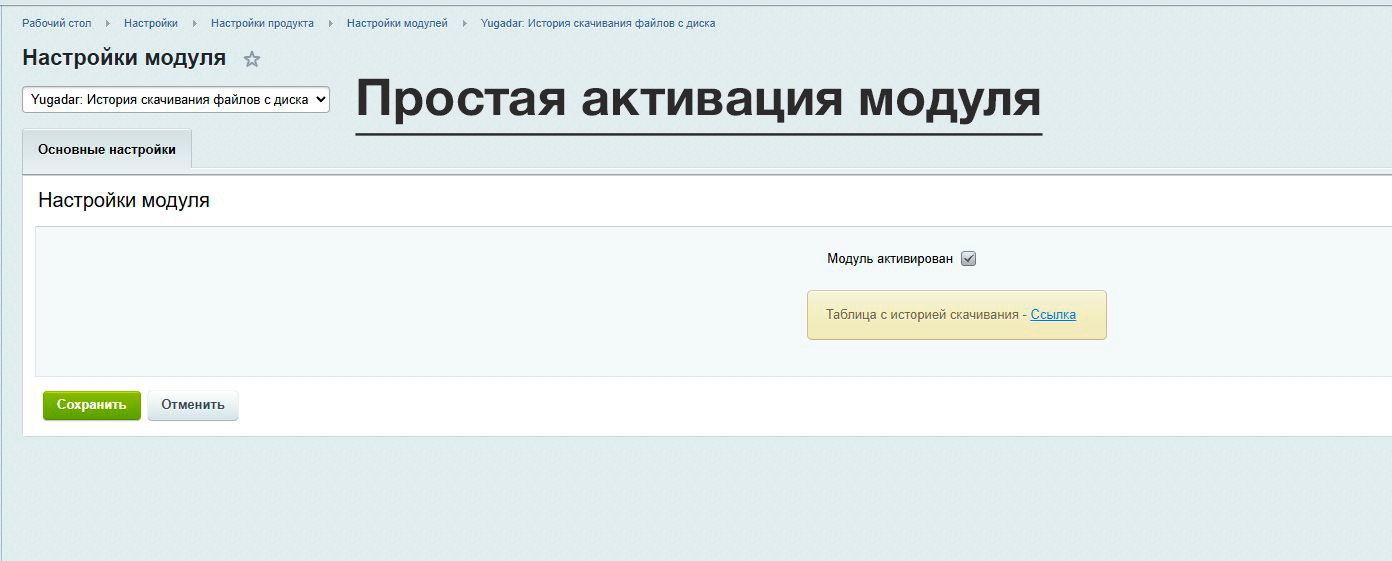Click arrow after 'Настройки модулей' breadcrumb
1392x561 pixels.
464,23
